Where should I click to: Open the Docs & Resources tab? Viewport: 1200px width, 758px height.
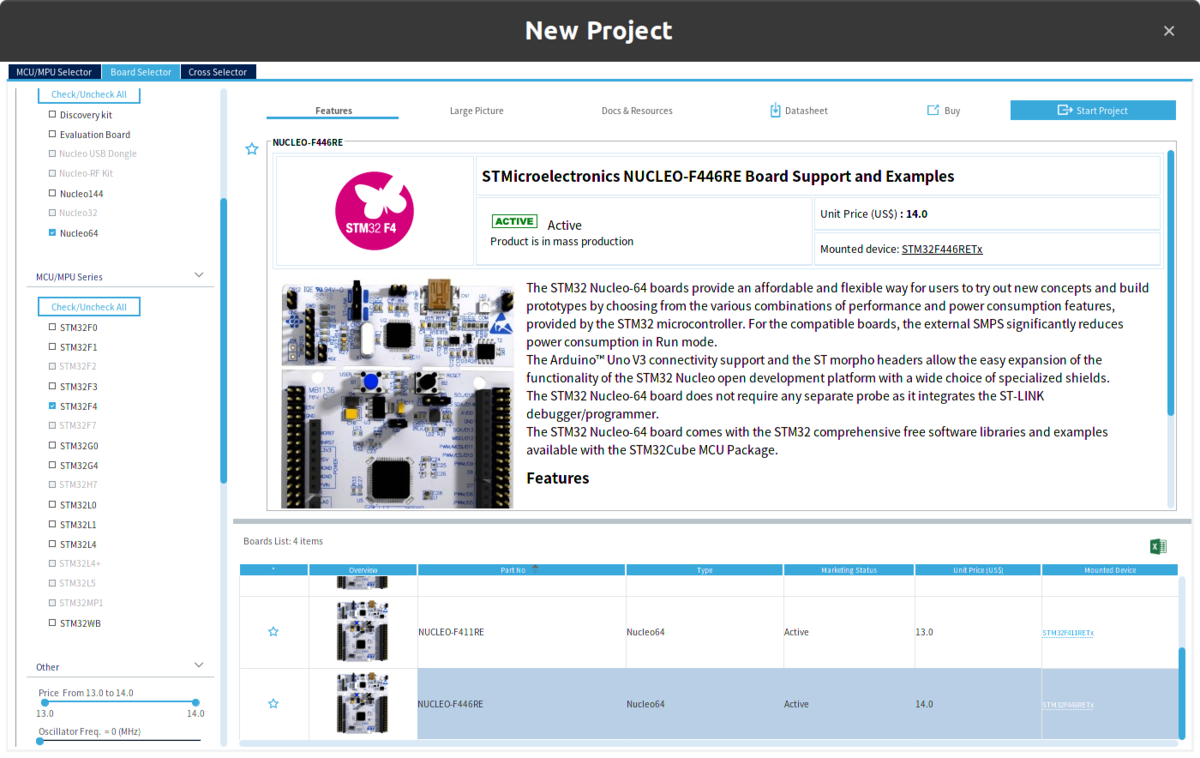[637, 110]
